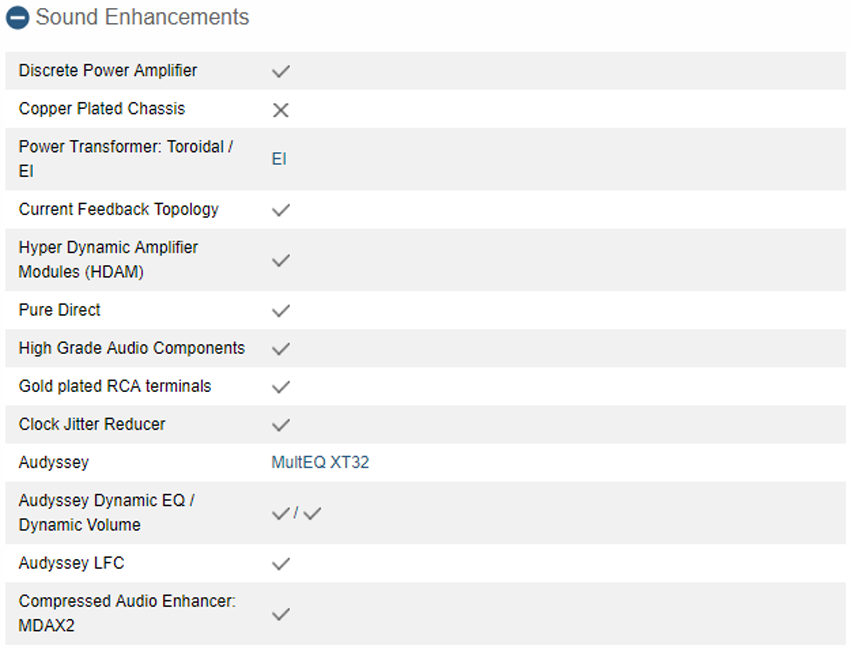Click the Current Feedback Topology checkmark
The image size is (850, 649).
click(281, 210)
